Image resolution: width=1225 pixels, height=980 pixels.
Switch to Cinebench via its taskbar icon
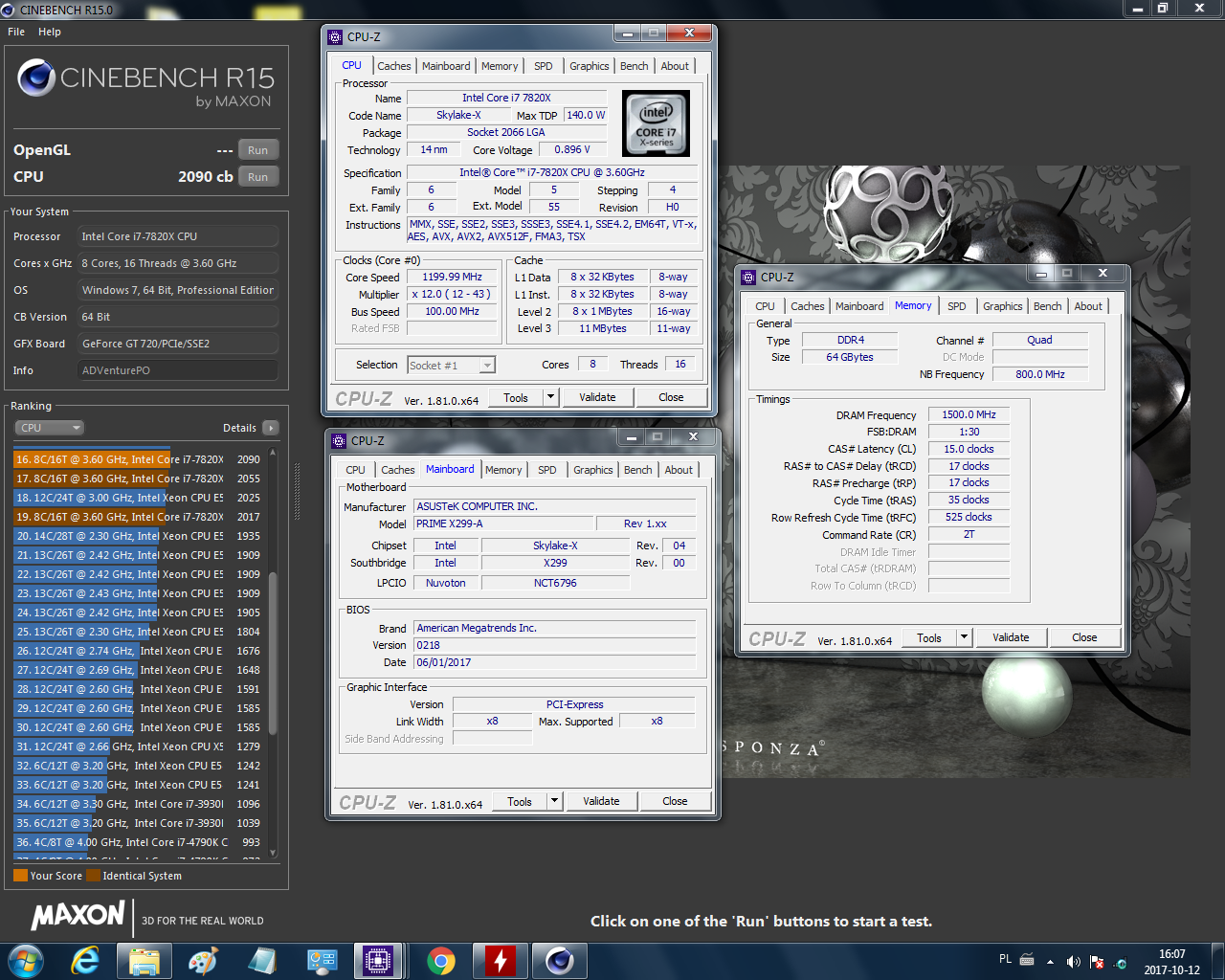(x=559, y=961)
